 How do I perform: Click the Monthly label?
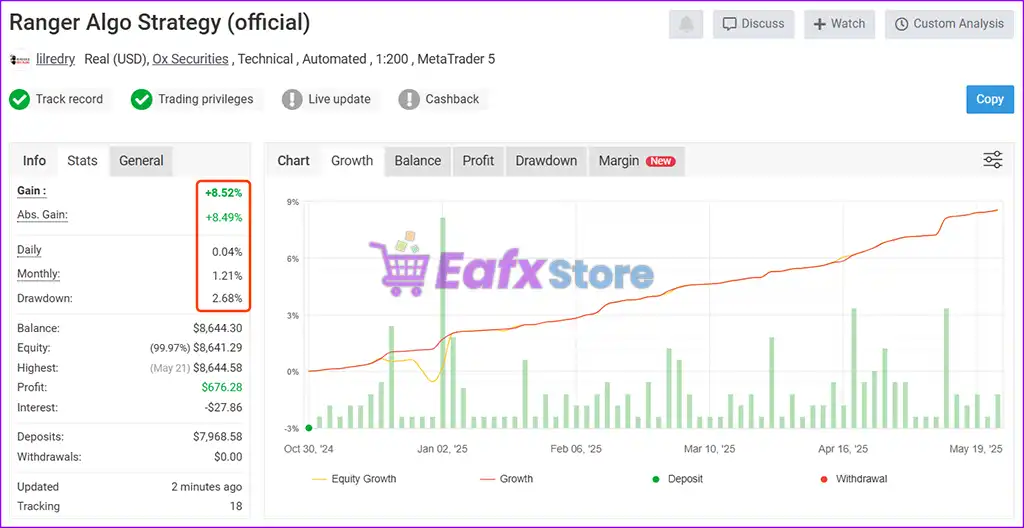(39, 274)
